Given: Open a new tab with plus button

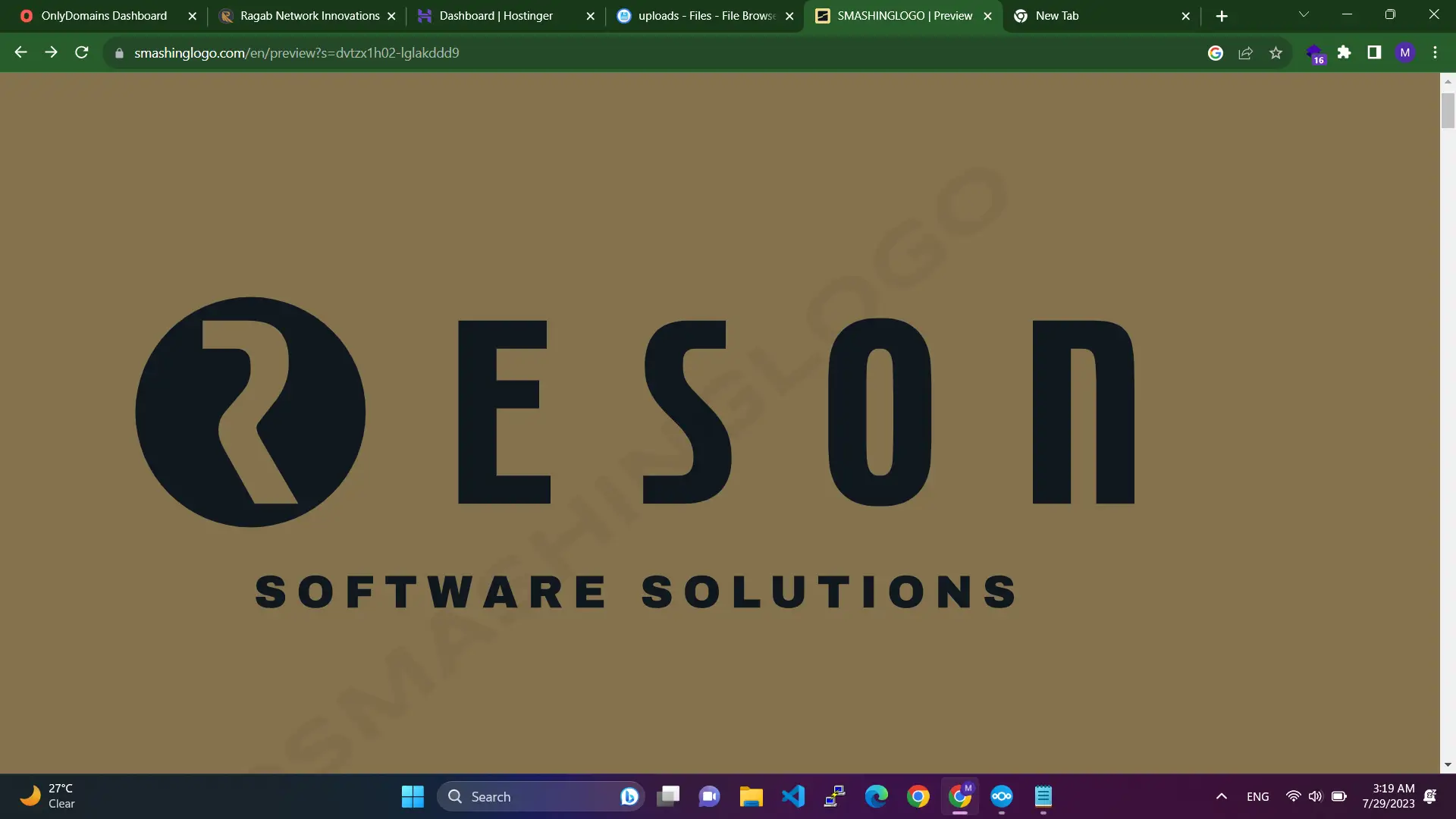Looking at the screenshot, I should tap(1222, 16).
